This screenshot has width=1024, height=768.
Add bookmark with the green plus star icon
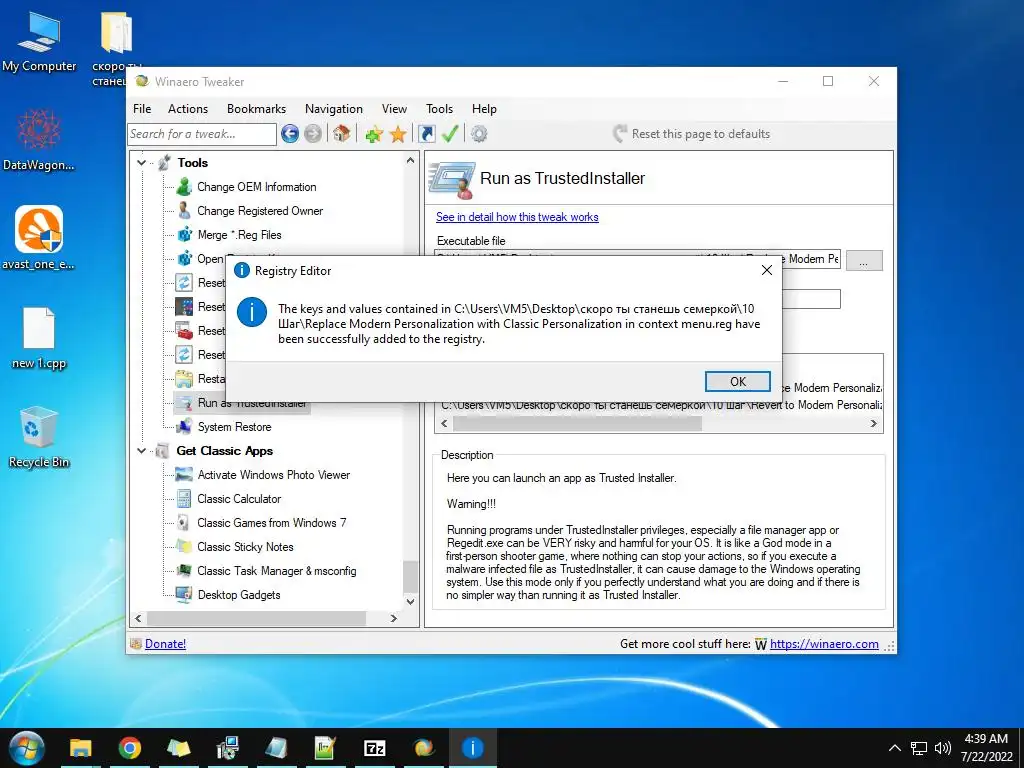tap(374, 135)
